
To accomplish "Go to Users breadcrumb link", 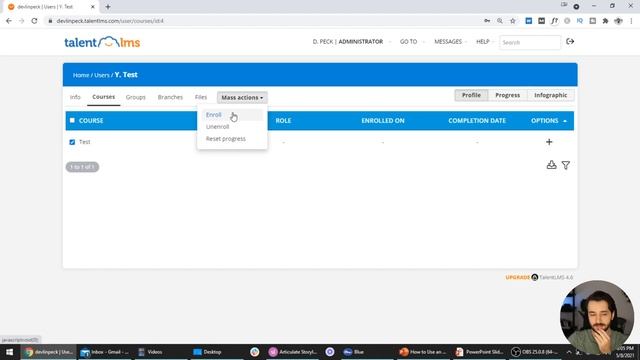I will pyautogui.click(x=102, y=75).
